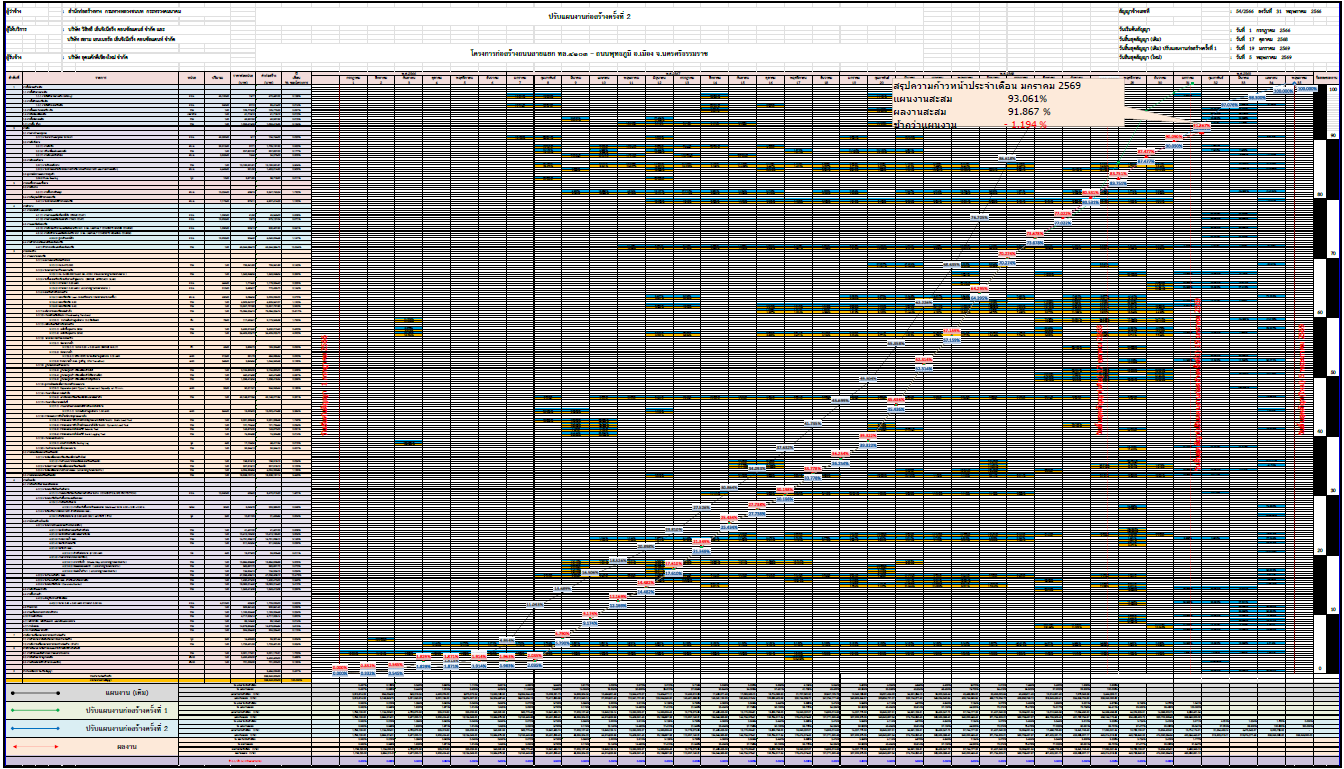Viewport: 1344px width, 769px height.
Task: Select the ผลงาน legend label
Action: [x=126, y=747]
